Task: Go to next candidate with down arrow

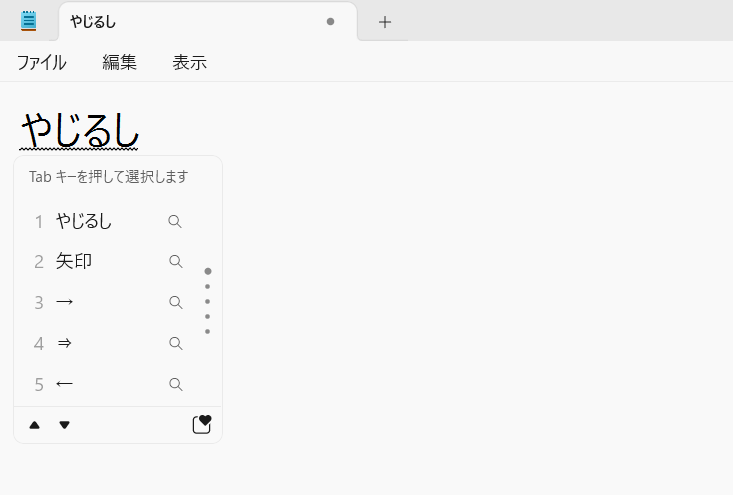Action: pos(65,425)
